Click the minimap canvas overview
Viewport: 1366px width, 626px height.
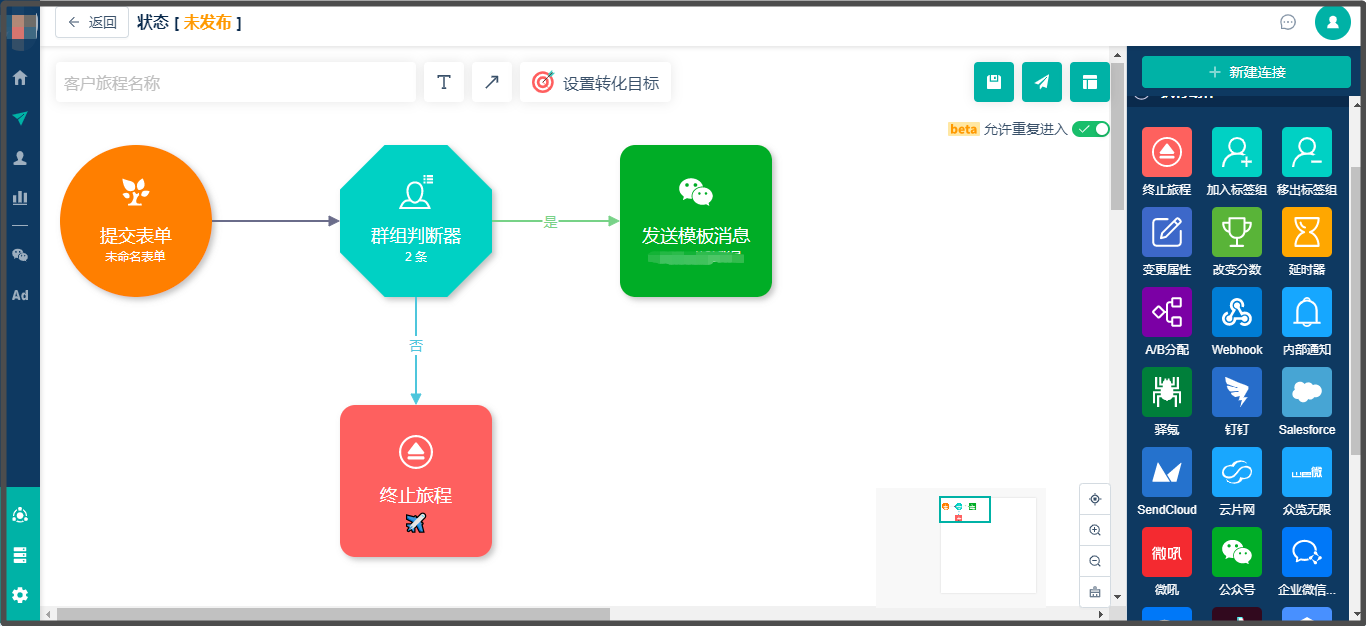point(961,547)
